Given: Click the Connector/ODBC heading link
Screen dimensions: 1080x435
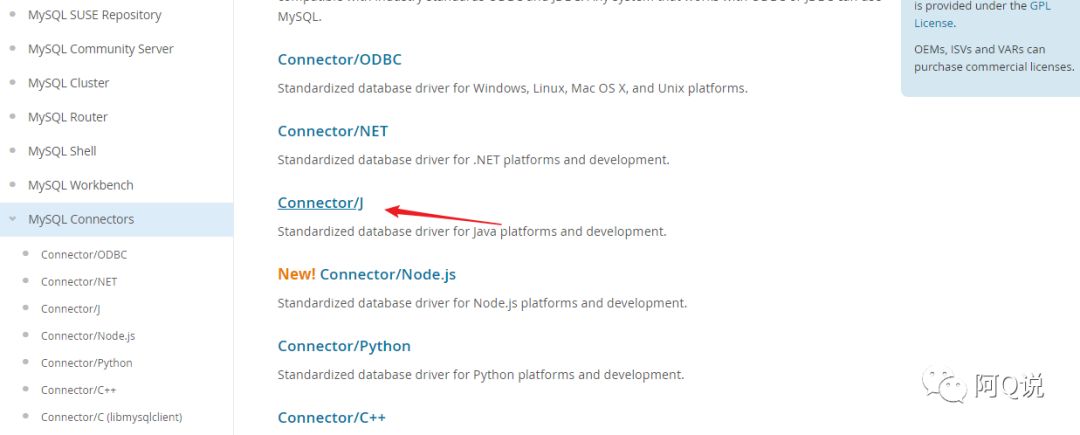Looking at the screenshot, I should pyautogui.click(x=339, y=60).
